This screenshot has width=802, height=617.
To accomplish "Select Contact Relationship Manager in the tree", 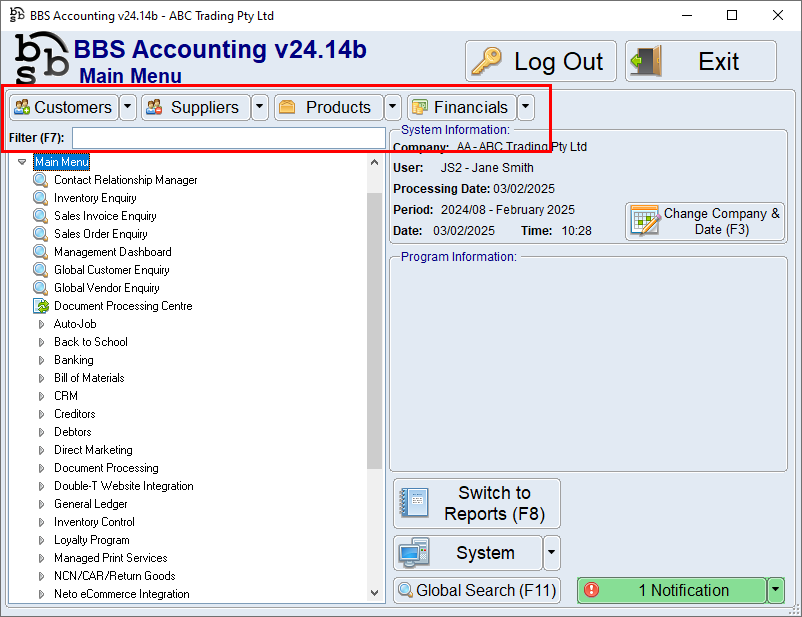I will (125, 180).
